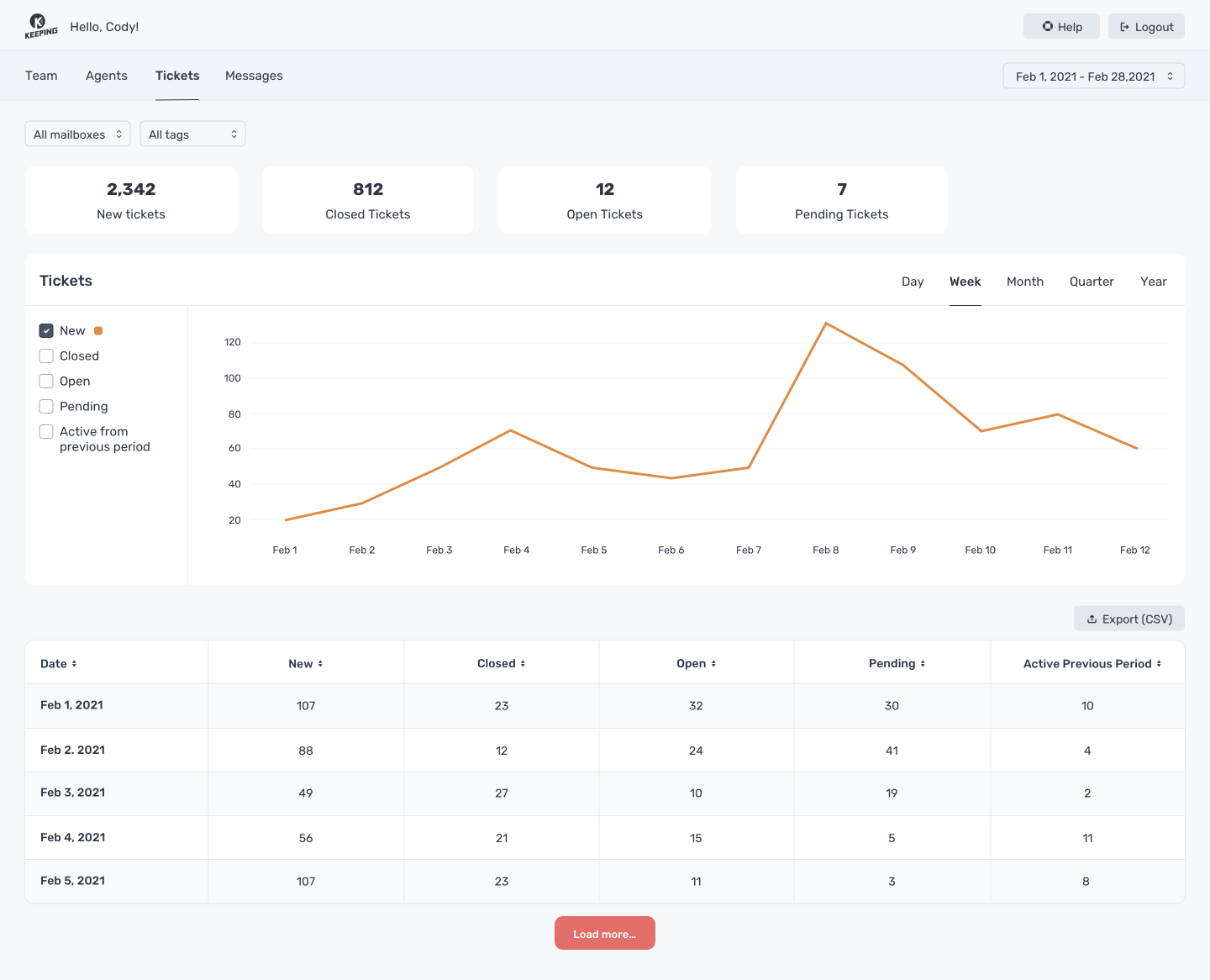
Task: Sort table by Closed column arrows
Action: [523, 664]
